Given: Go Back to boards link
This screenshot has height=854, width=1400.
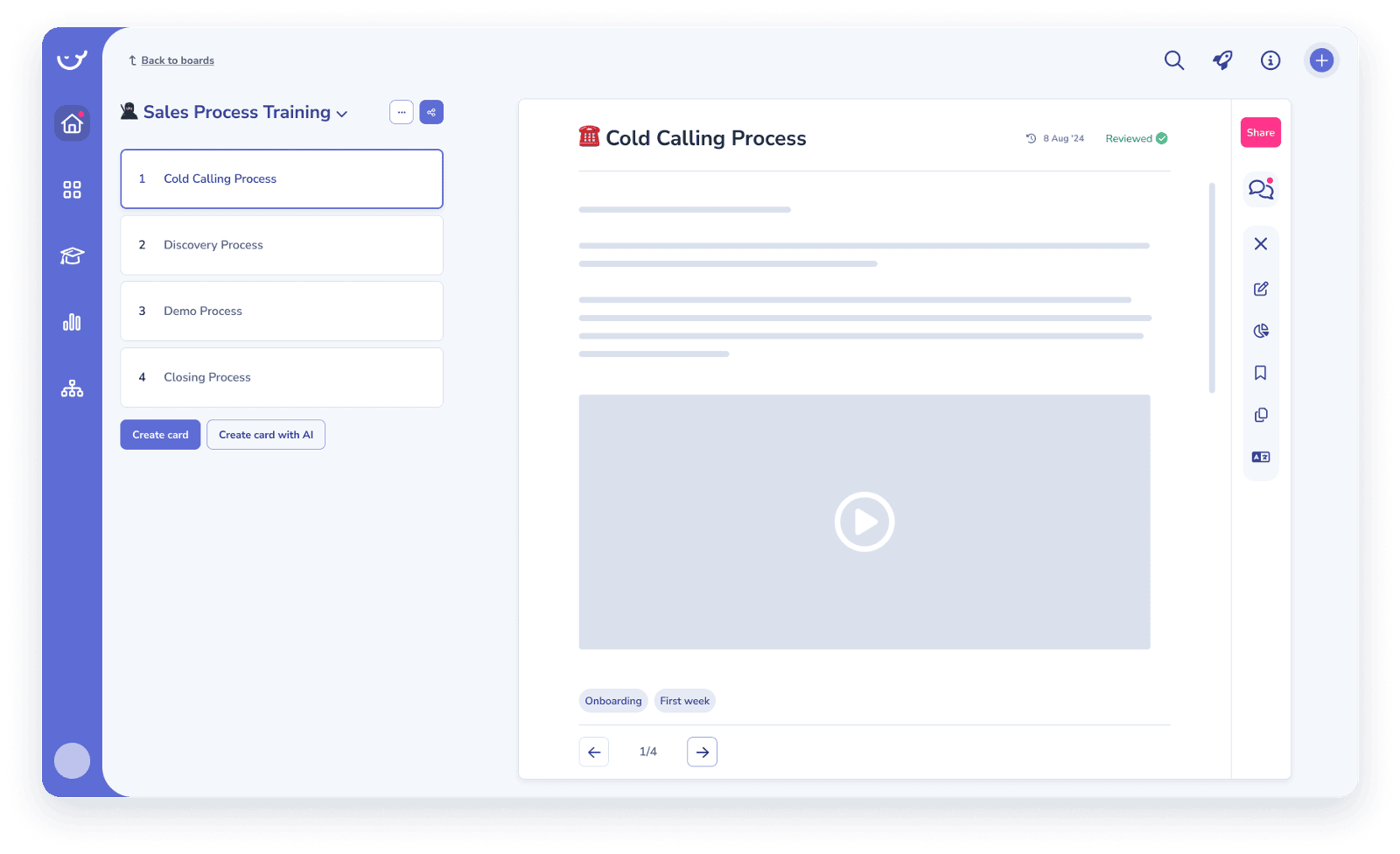Looking at the screenshot, I should coord(178,60).
